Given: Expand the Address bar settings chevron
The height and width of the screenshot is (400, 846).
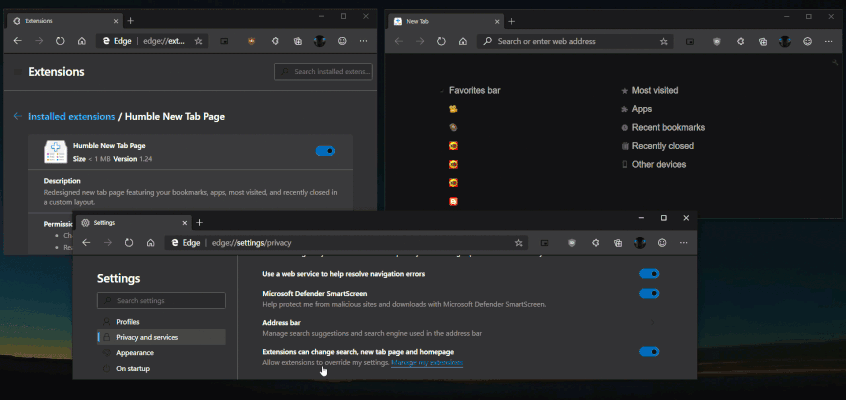Looking at the screenshot, I should (652, 323).
